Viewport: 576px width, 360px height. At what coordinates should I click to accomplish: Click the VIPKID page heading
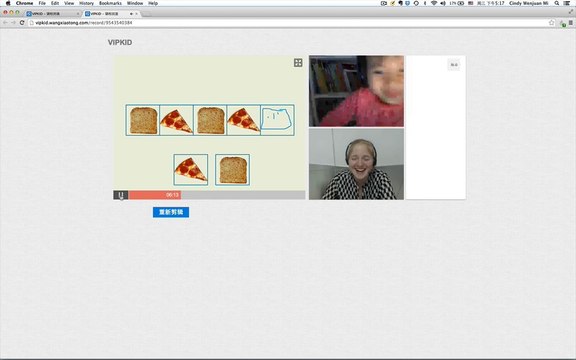[x=120, y=42]
